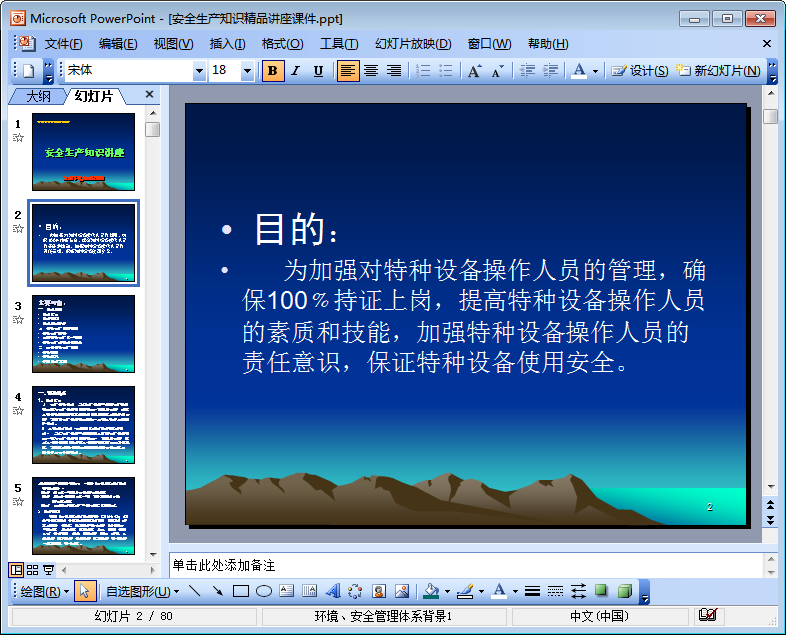Screen dimensions: 786x635
Task: Toggle Underline formatting
Action: click(318, 71)
